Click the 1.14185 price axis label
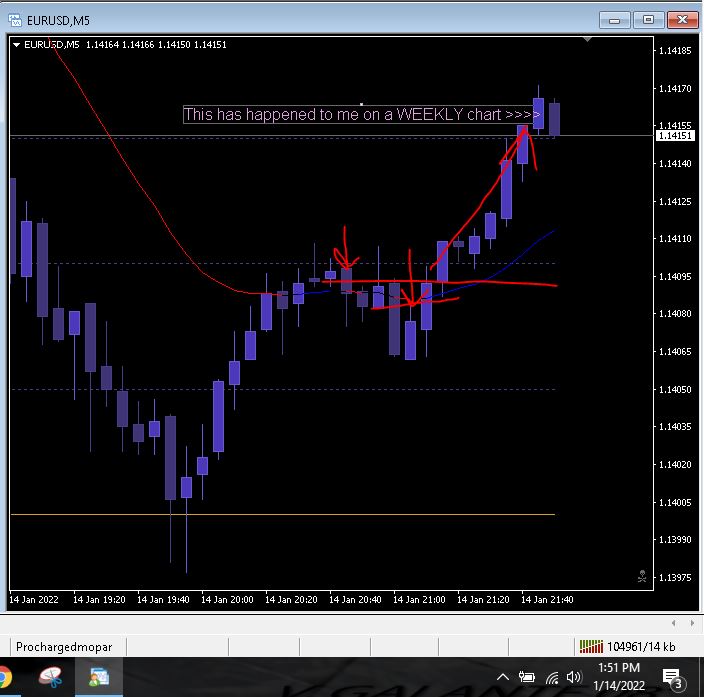This screenshot has width=704, height=697. 675,51
